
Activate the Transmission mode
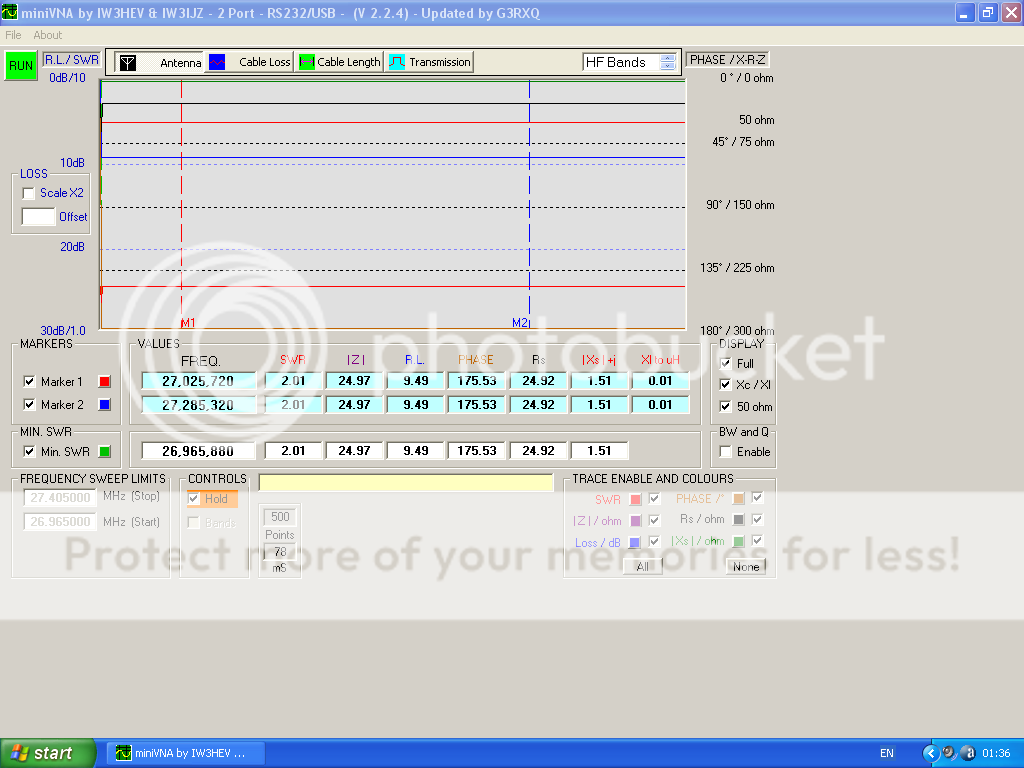pyautogui.click(x=429, y=62)
